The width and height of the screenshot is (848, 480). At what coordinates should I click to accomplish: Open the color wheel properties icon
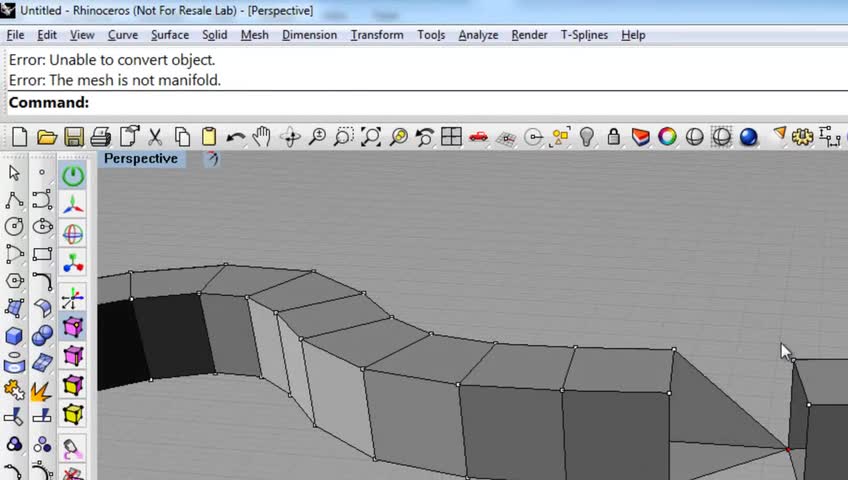pos(667,137)
